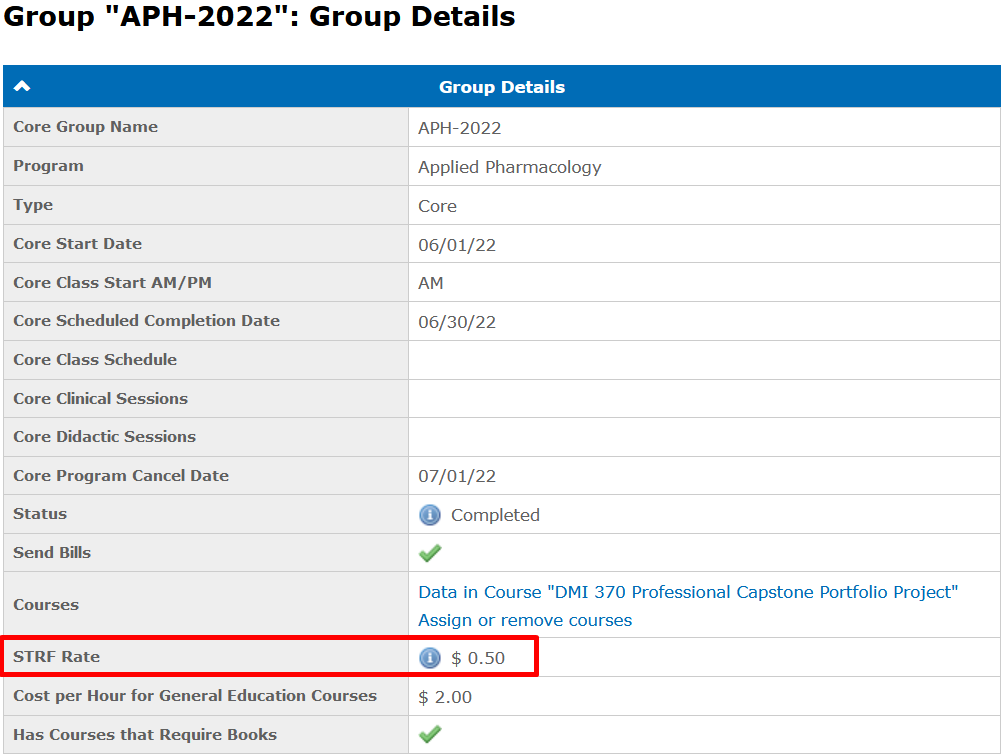Image resolution: width=1003 pixels, height=756 pixels.
Task: Click the Completed status text
Action: pos(496,515)
